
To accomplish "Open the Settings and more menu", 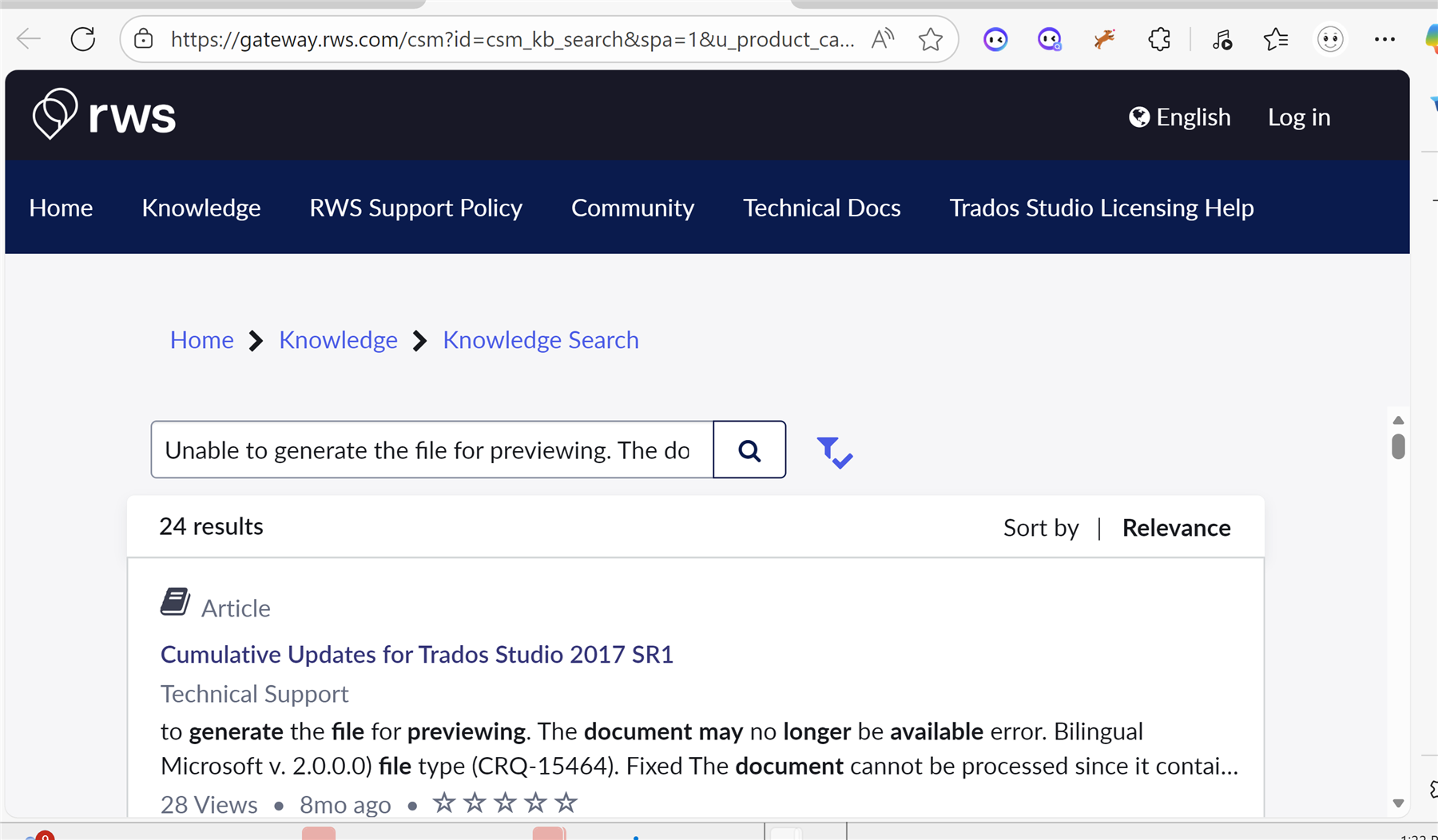I will coord(1385,38).
